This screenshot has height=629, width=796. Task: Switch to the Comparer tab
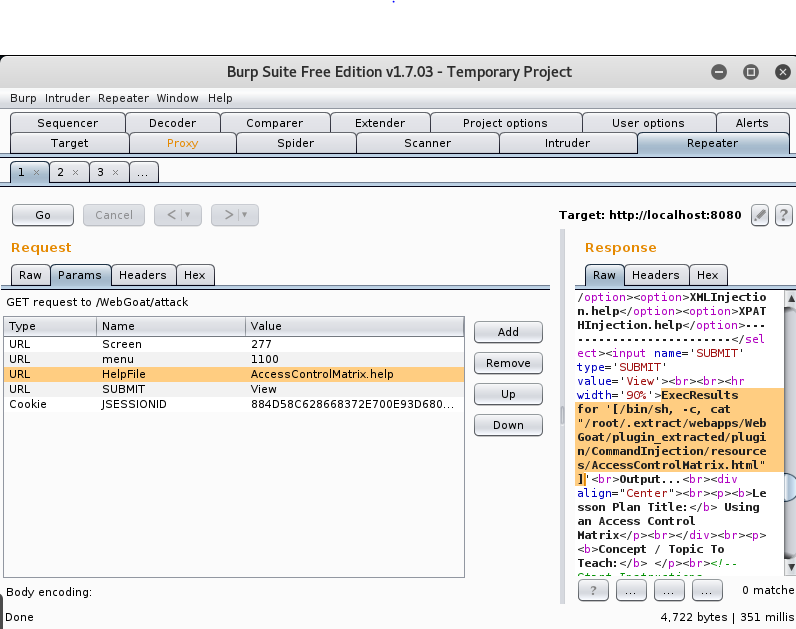pos(275,123)
